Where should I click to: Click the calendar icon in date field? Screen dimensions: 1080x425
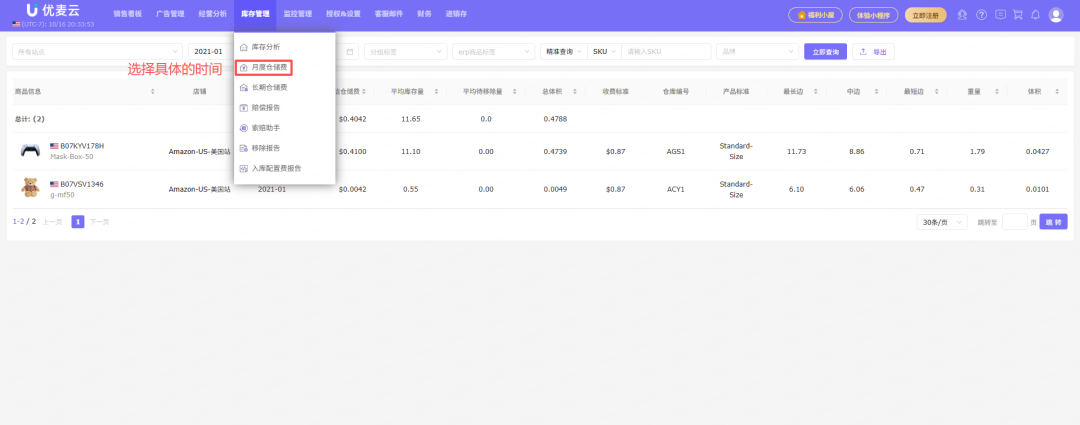(x=350, y=51)
